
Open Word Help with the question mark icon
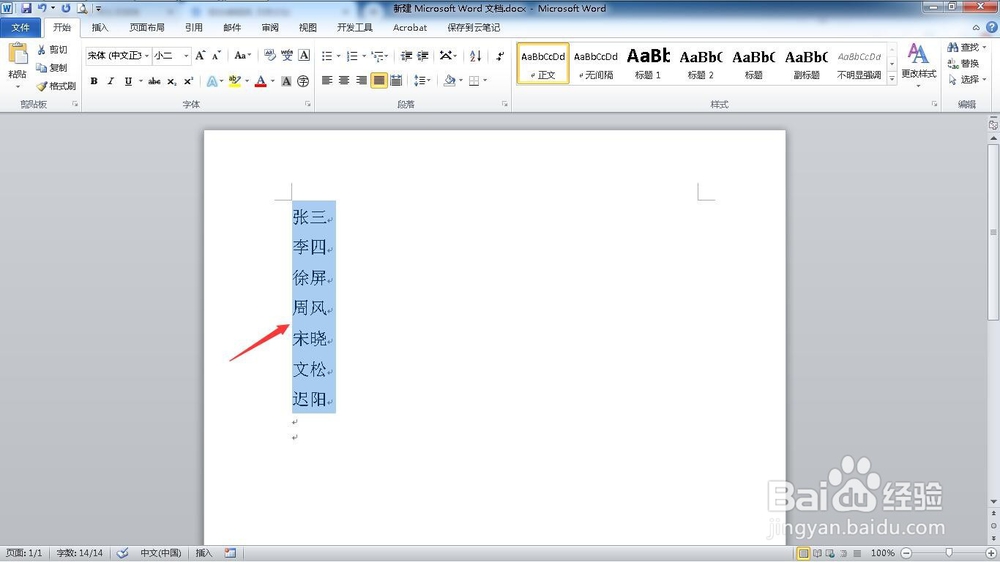992,27
